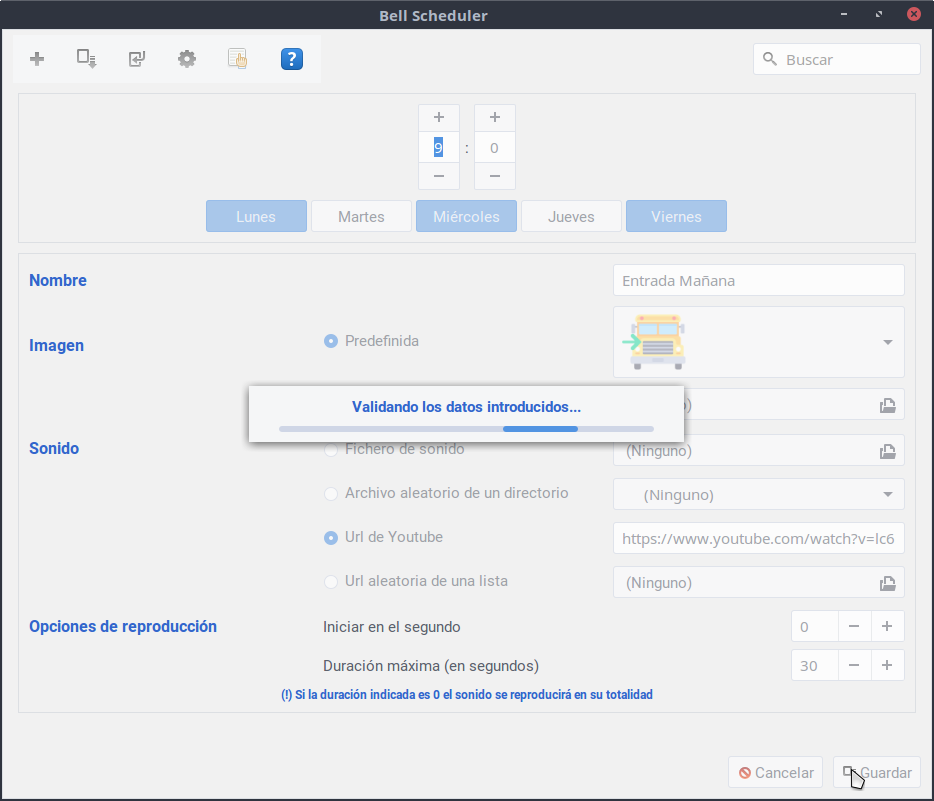The height and width of the screenshot is (801, 934).
Task: Open help with the blue question mark icon
Action: coord(291,59)
